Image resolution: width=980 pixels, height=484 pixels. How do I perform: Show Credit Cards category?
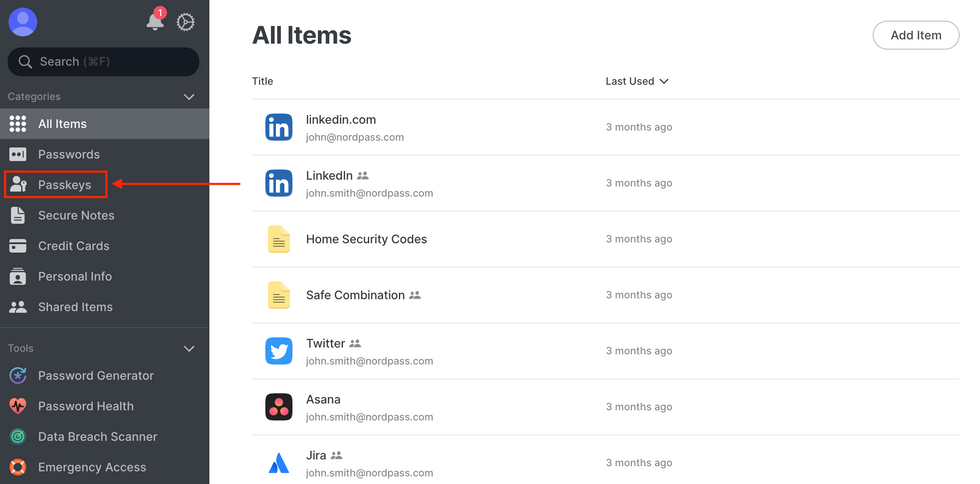pyautogui.click(x=73, y=246)
